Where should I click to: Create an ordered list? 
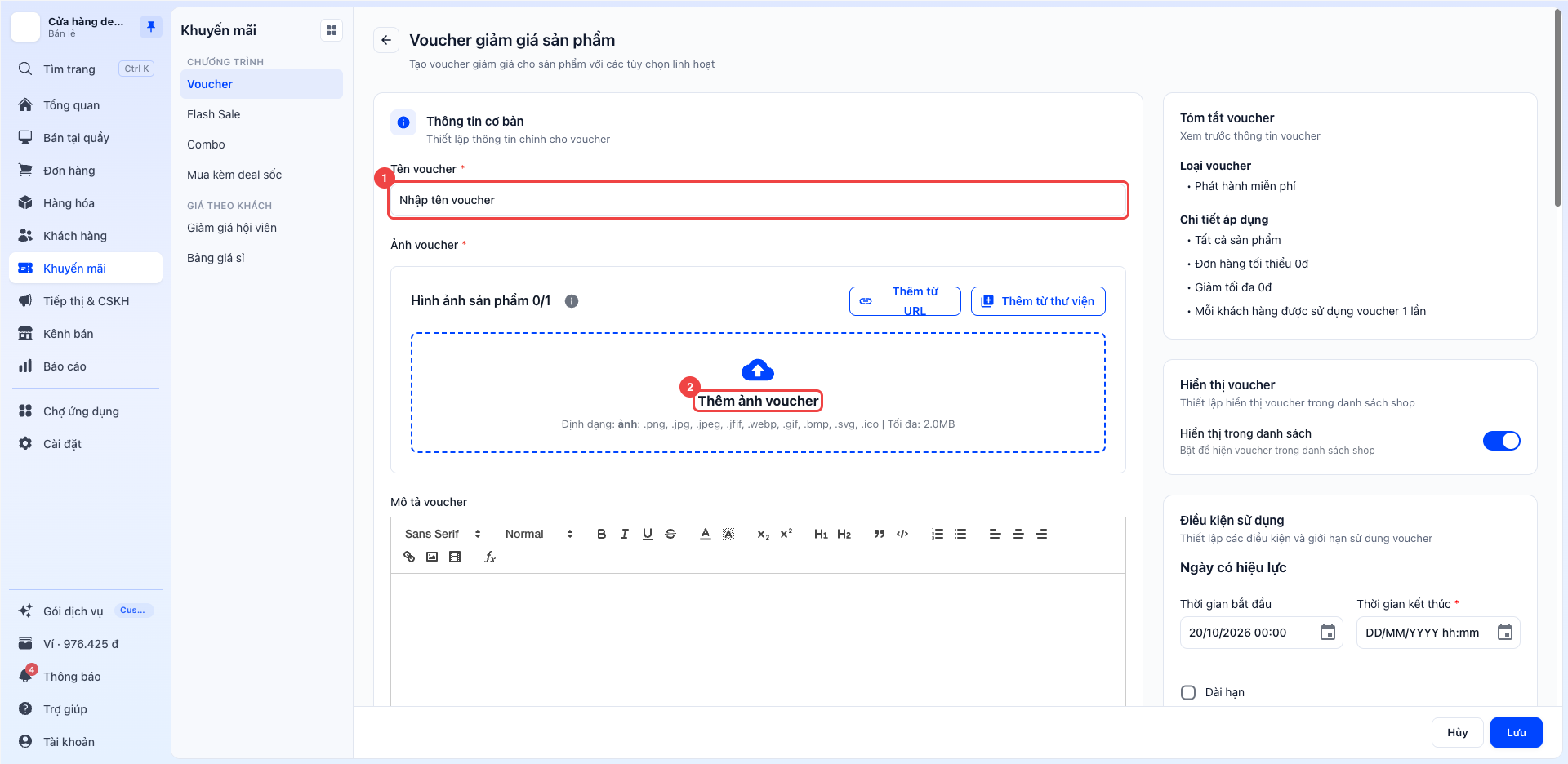coord(937,534)
